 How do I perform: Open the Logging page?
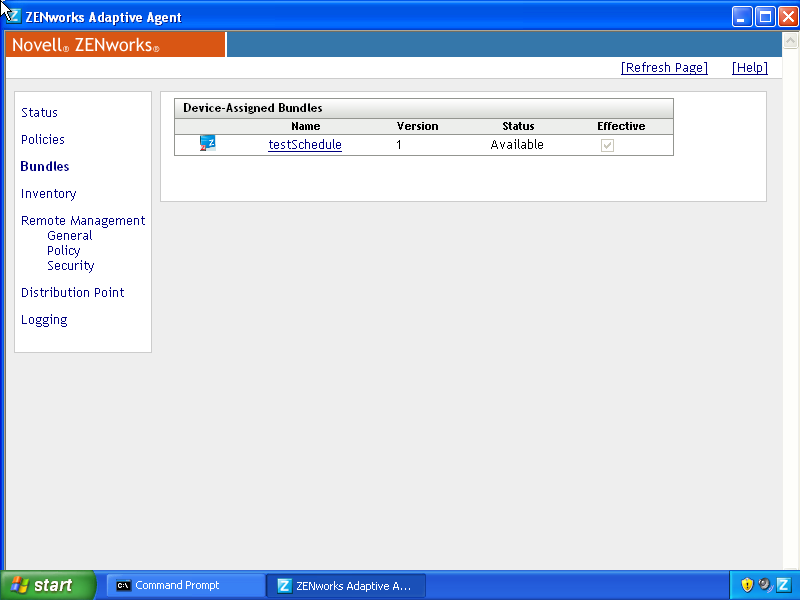tap(44, 320)
